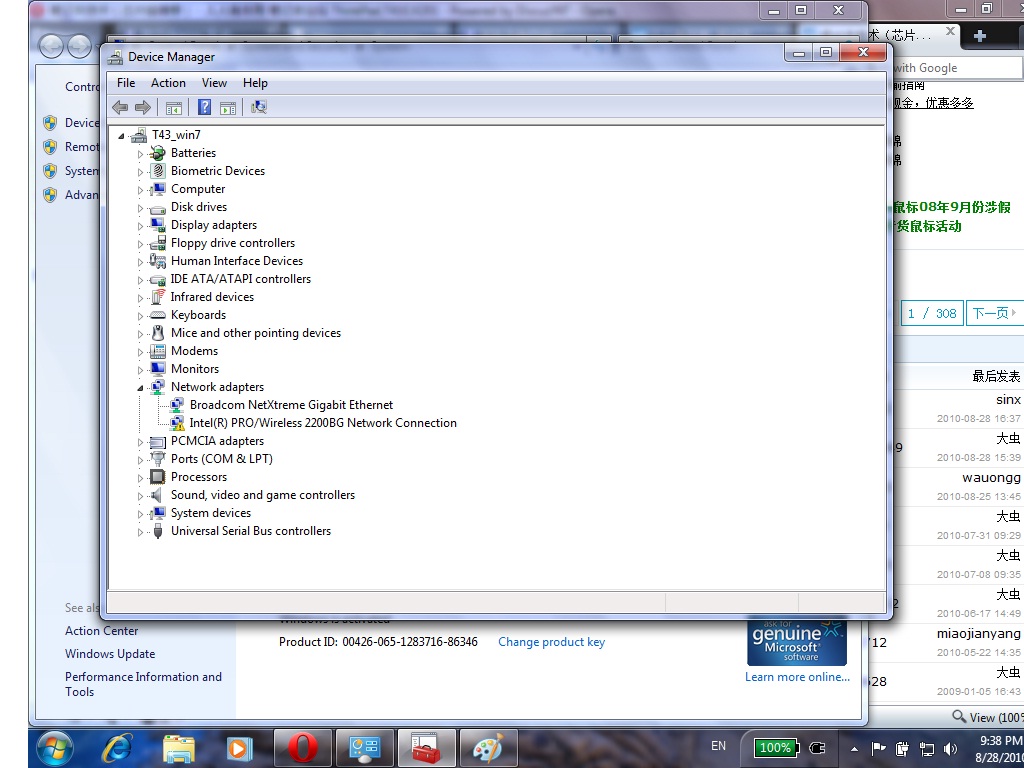This screenshot has width=1024, height=768.
Task: Expand the System devices node arrow
Action: pyautogui.click(x=140, y=514)
